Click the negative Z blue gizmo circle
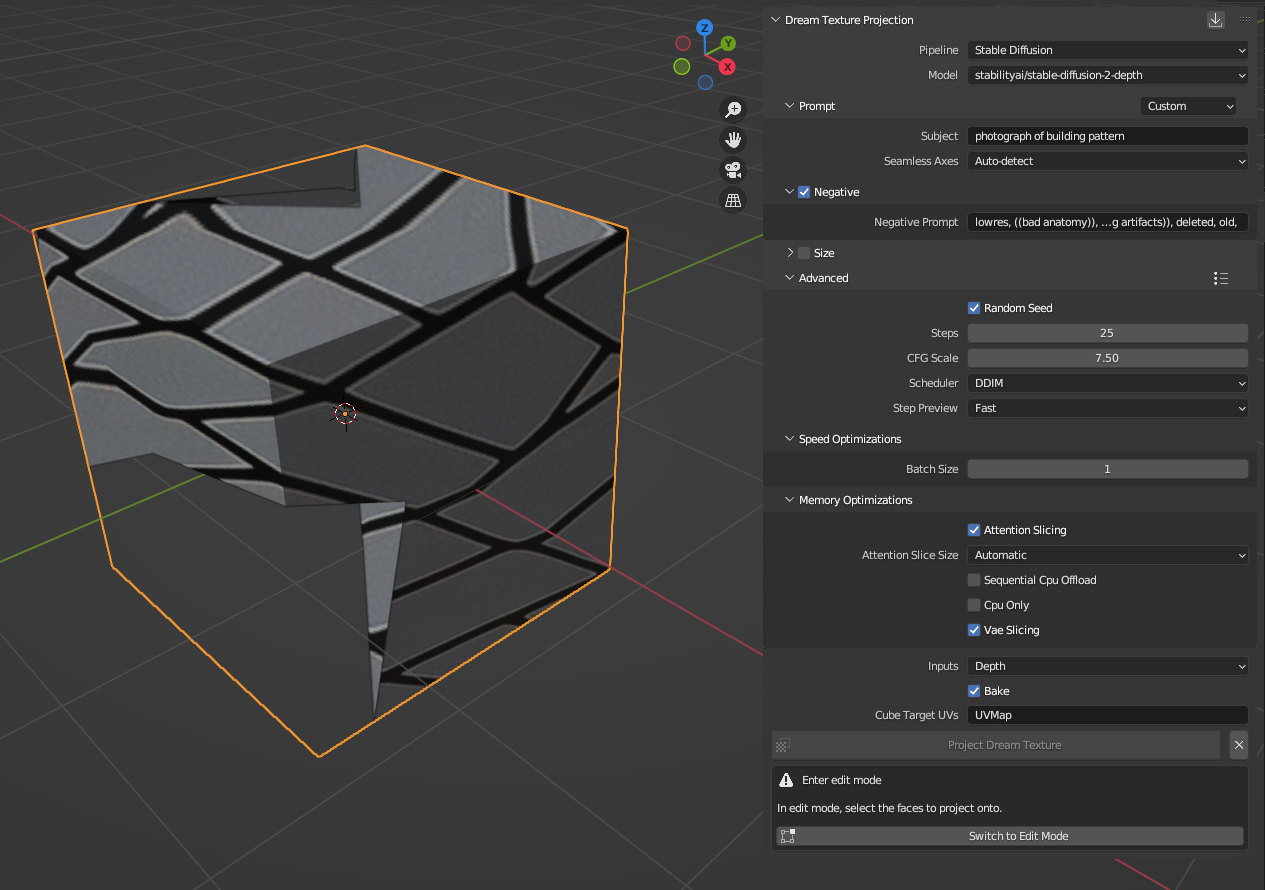The image size is (1265, 890). [705, 82]
